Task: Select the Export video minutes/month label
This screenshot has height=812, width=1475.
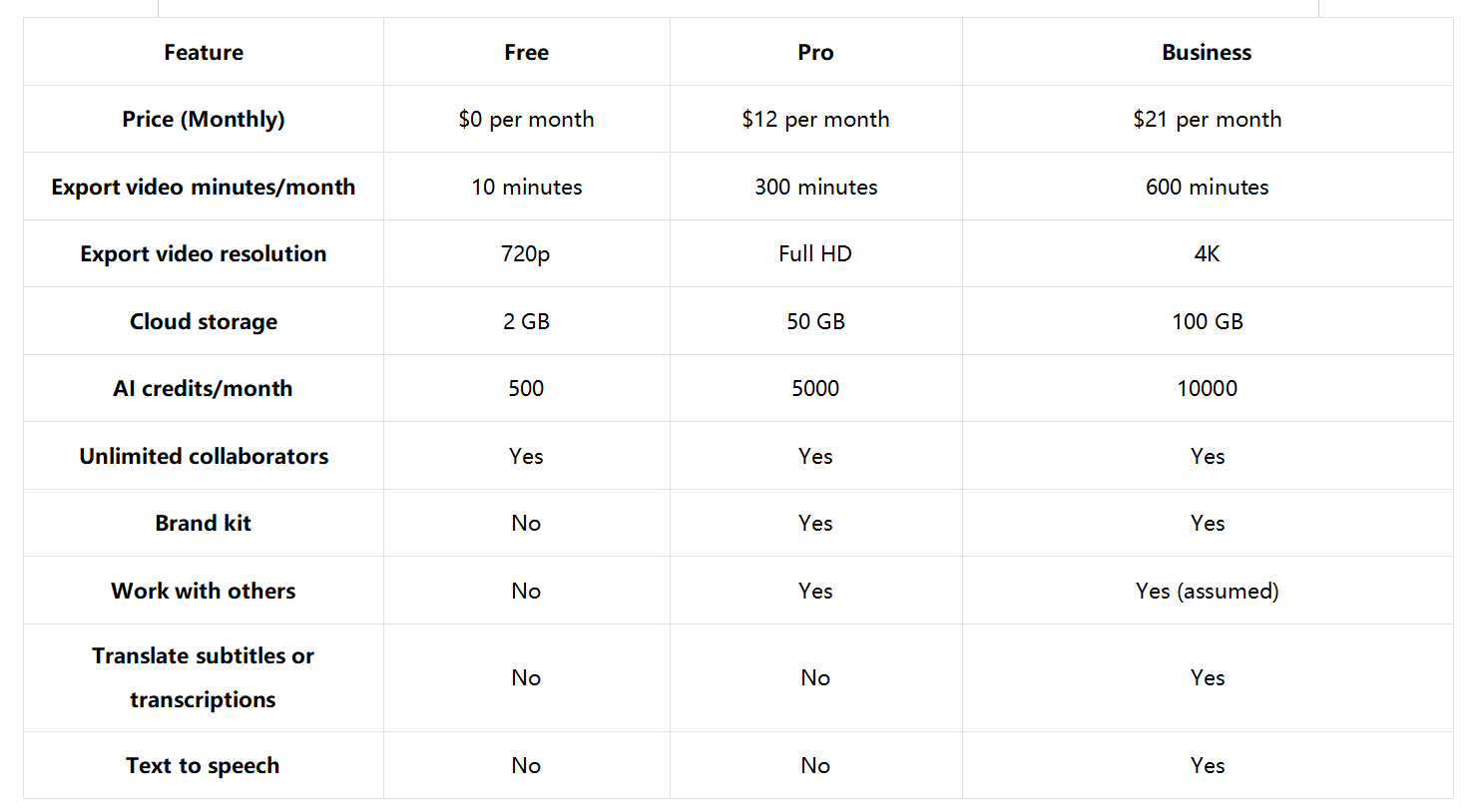Action: 204,188
